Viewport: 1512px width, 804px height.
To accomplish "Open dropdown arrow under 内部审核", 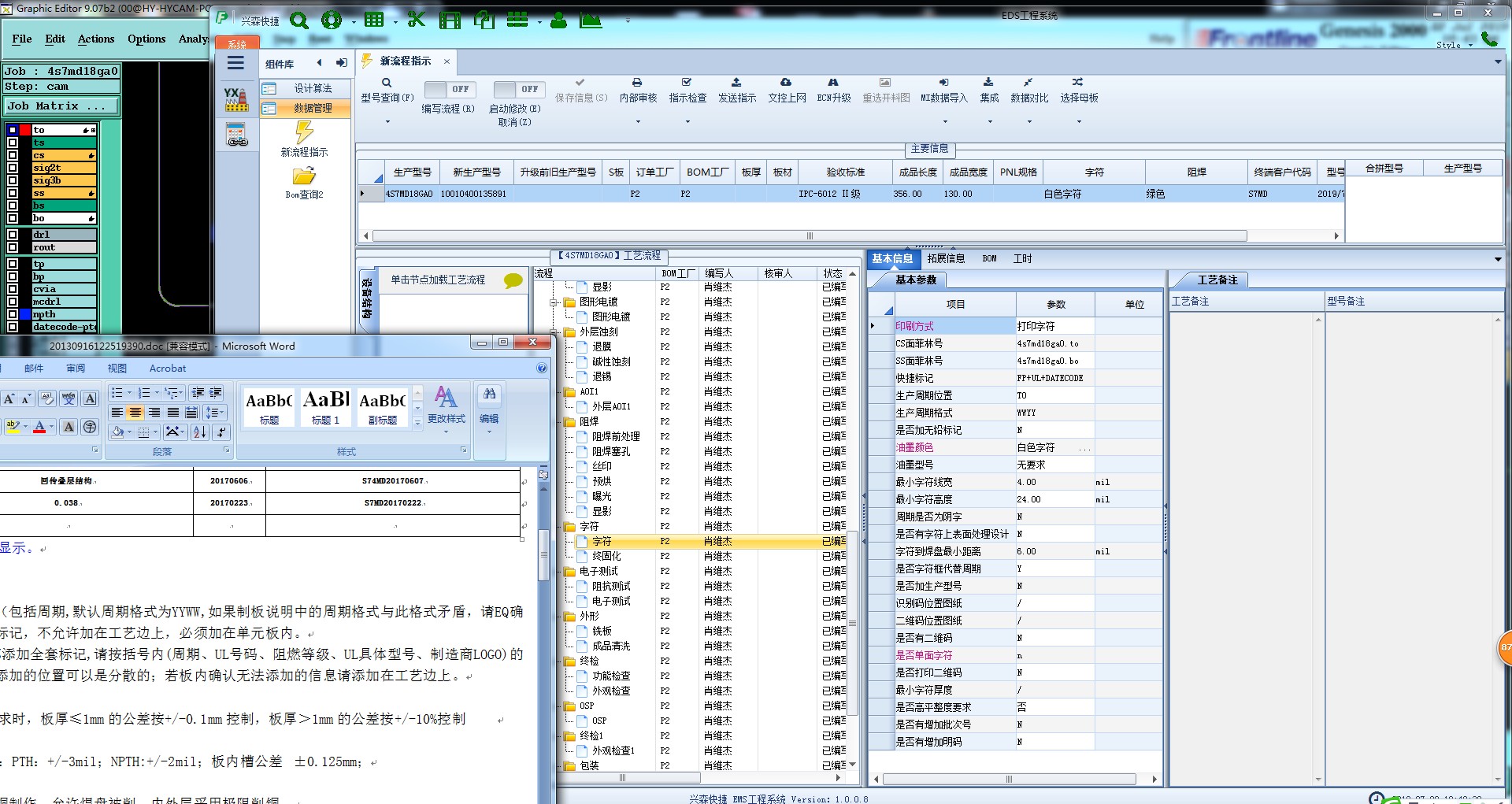I will pos(638,122).
